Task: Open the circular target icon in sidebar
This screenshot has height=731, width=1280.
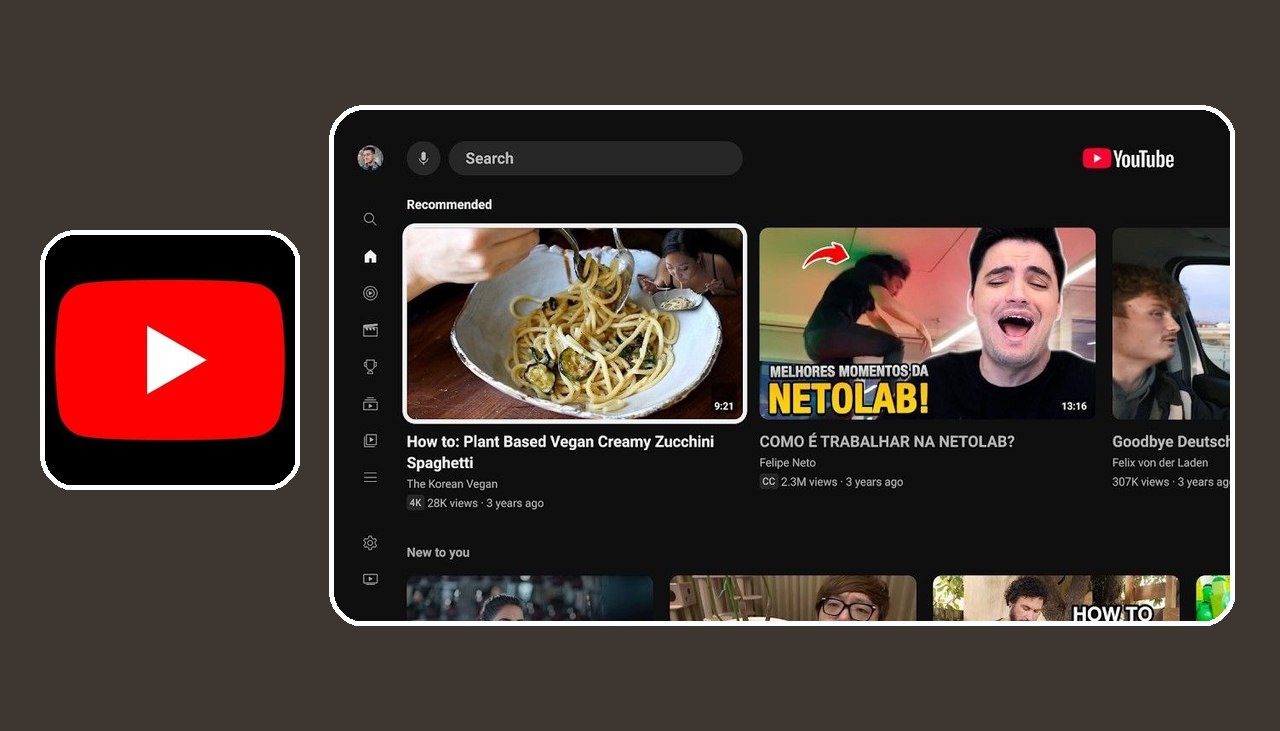Action: coord(370,293)
